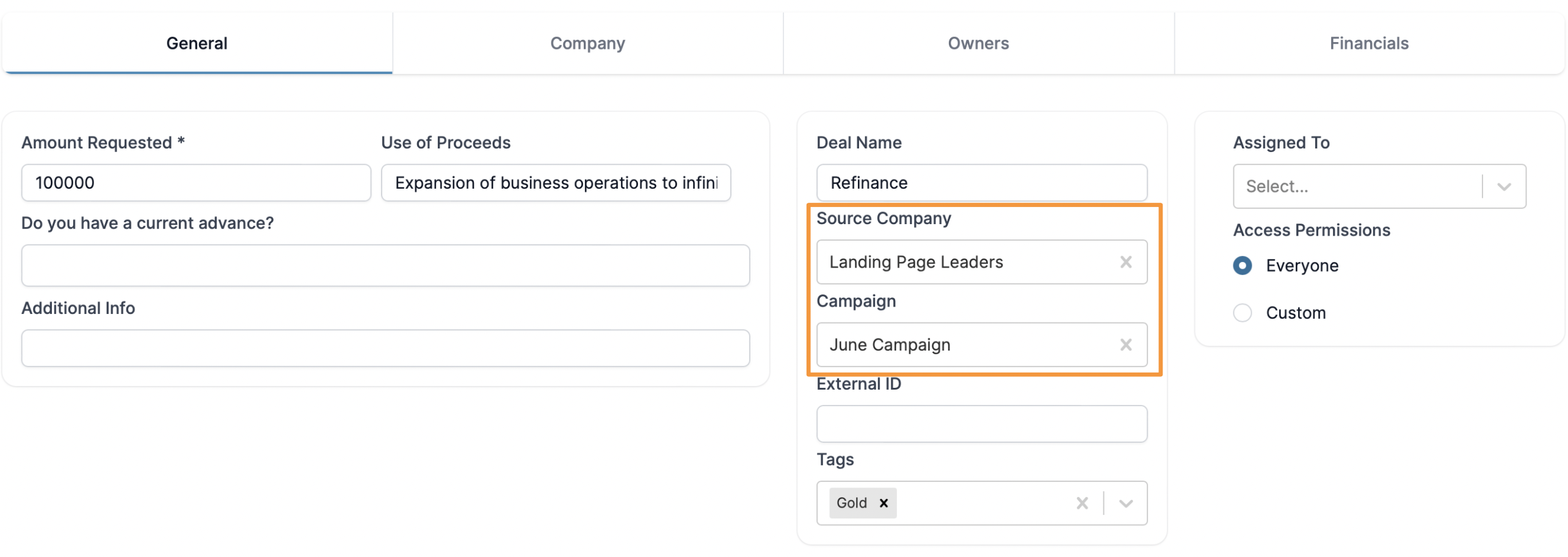Open the Assigned To dropdown

coord(1379,186)
